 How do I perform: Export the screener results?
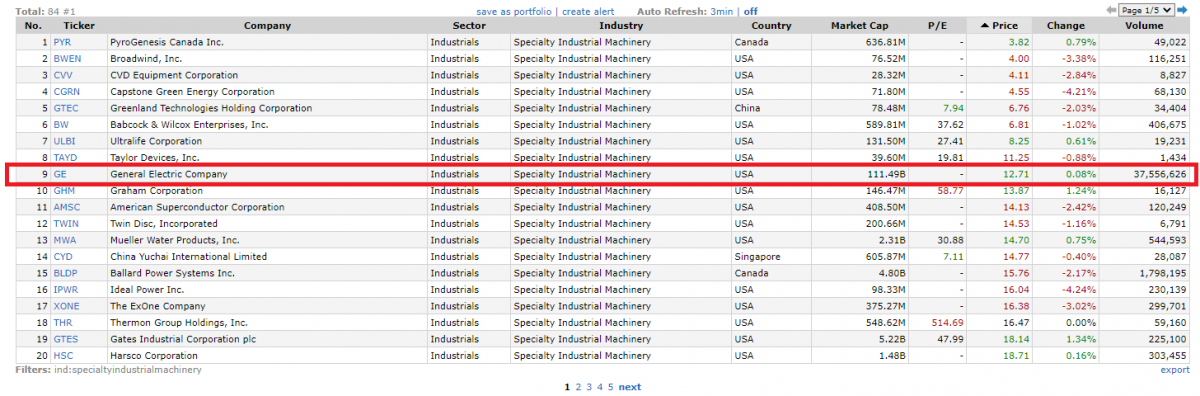(x=1175, y=370)
